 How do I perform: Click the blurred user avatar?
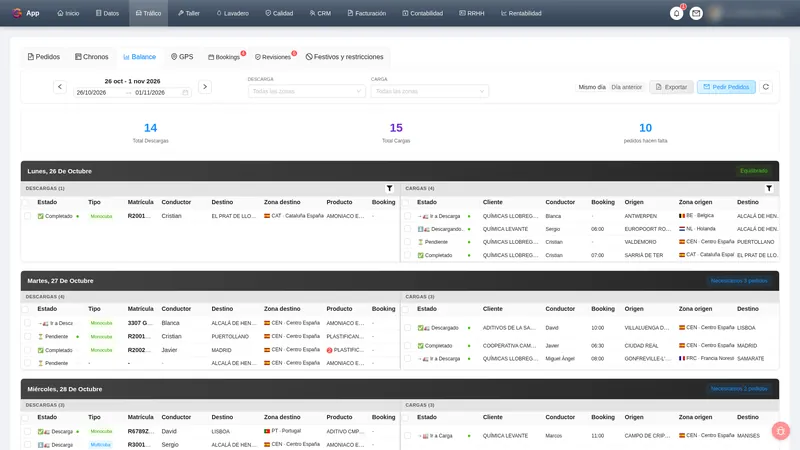(715, 13)
